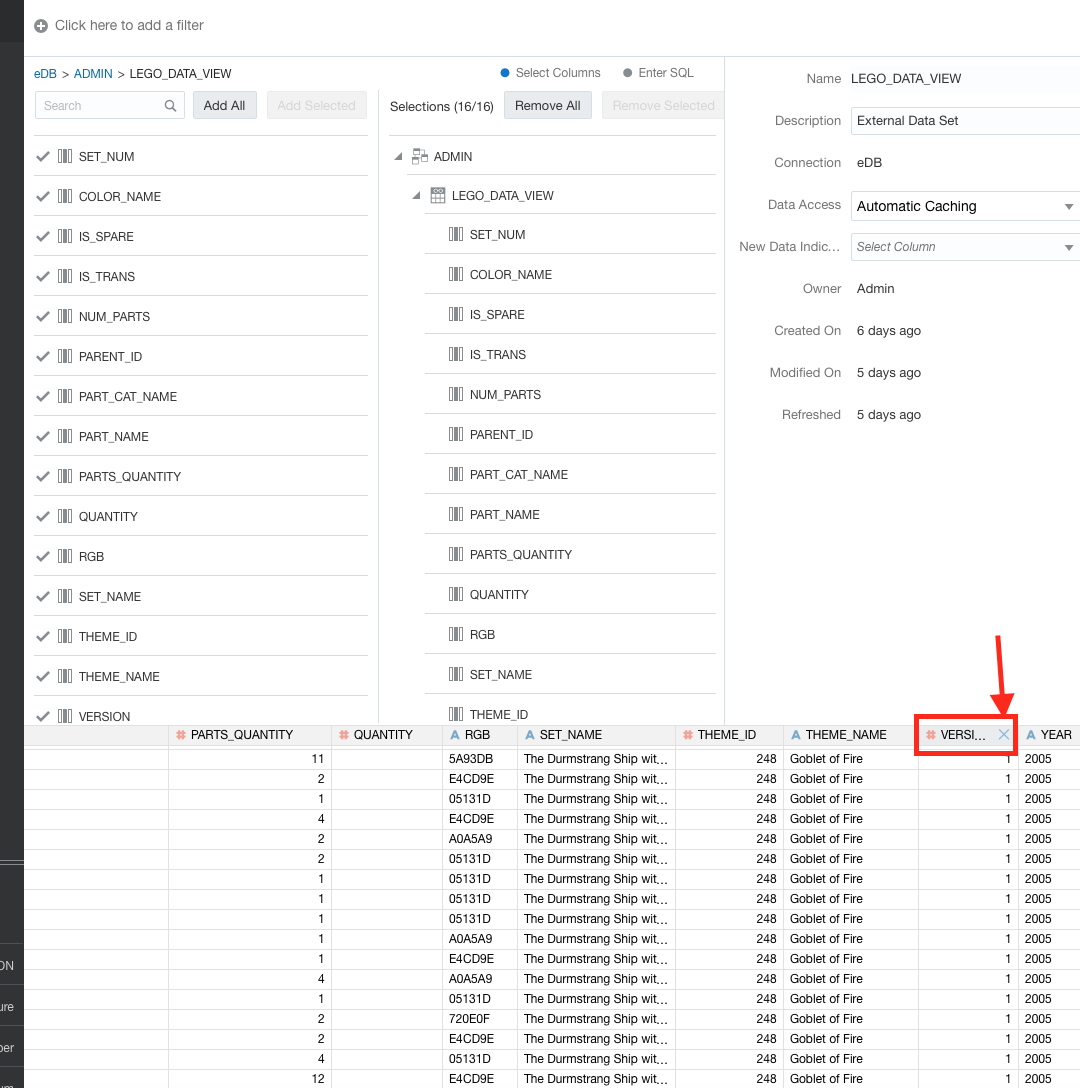
Task: Click the column icon beside COLOR_NAME in the left list
Action: coord(65,196)
